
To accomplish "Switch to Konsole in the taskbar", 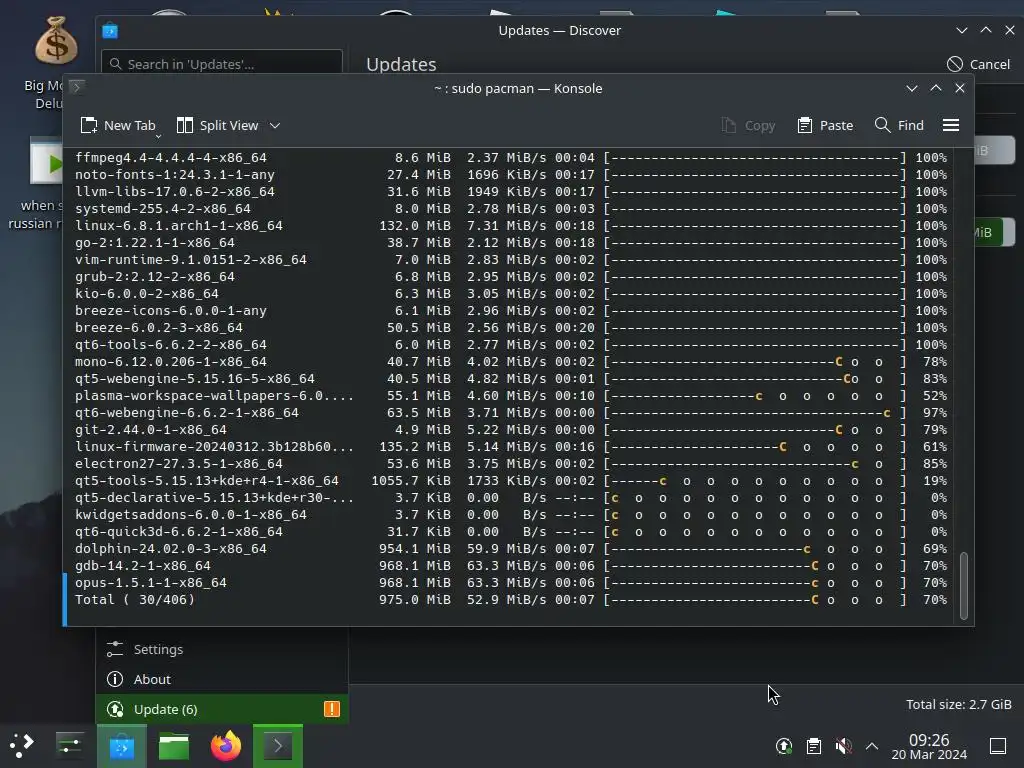I will pos(278,745).
